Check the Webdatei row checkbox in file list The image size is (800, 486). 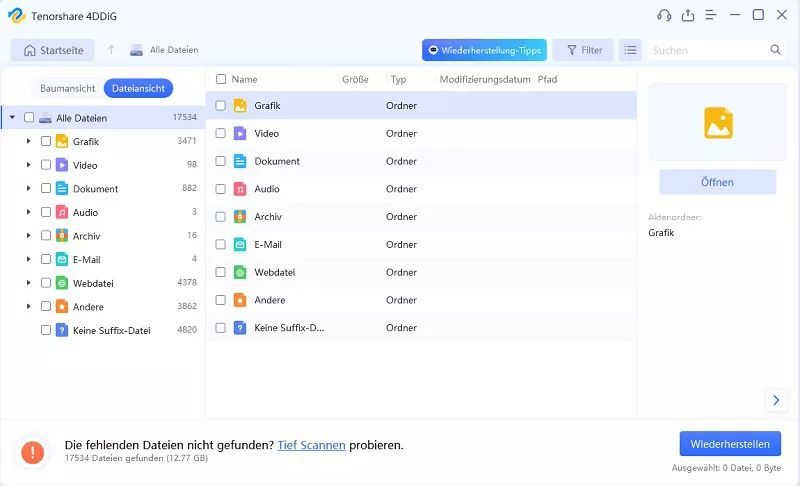[220, 272]
